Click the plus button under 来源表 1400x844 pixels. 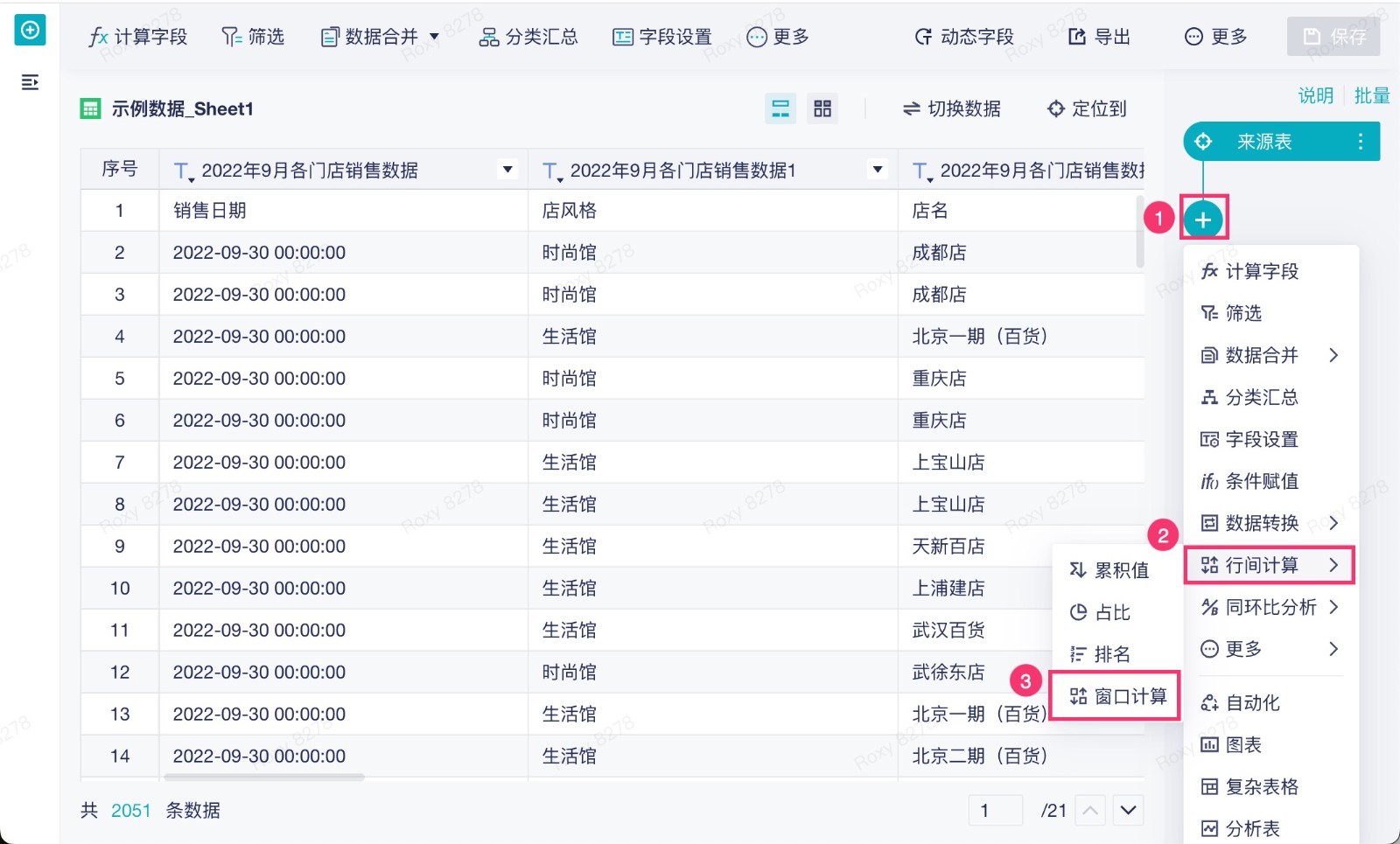(1203, 219)
